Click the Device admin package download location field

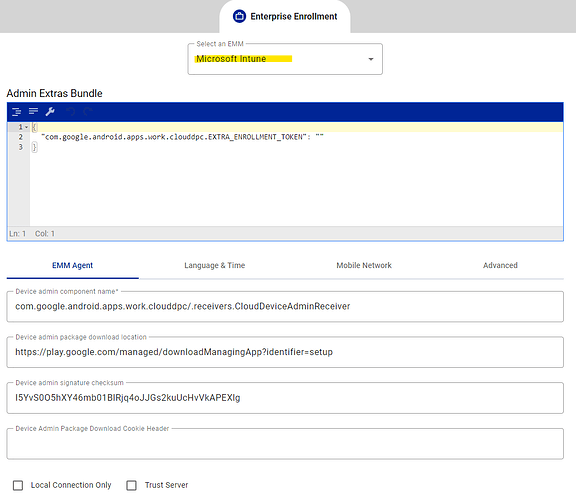coord(285,352)
